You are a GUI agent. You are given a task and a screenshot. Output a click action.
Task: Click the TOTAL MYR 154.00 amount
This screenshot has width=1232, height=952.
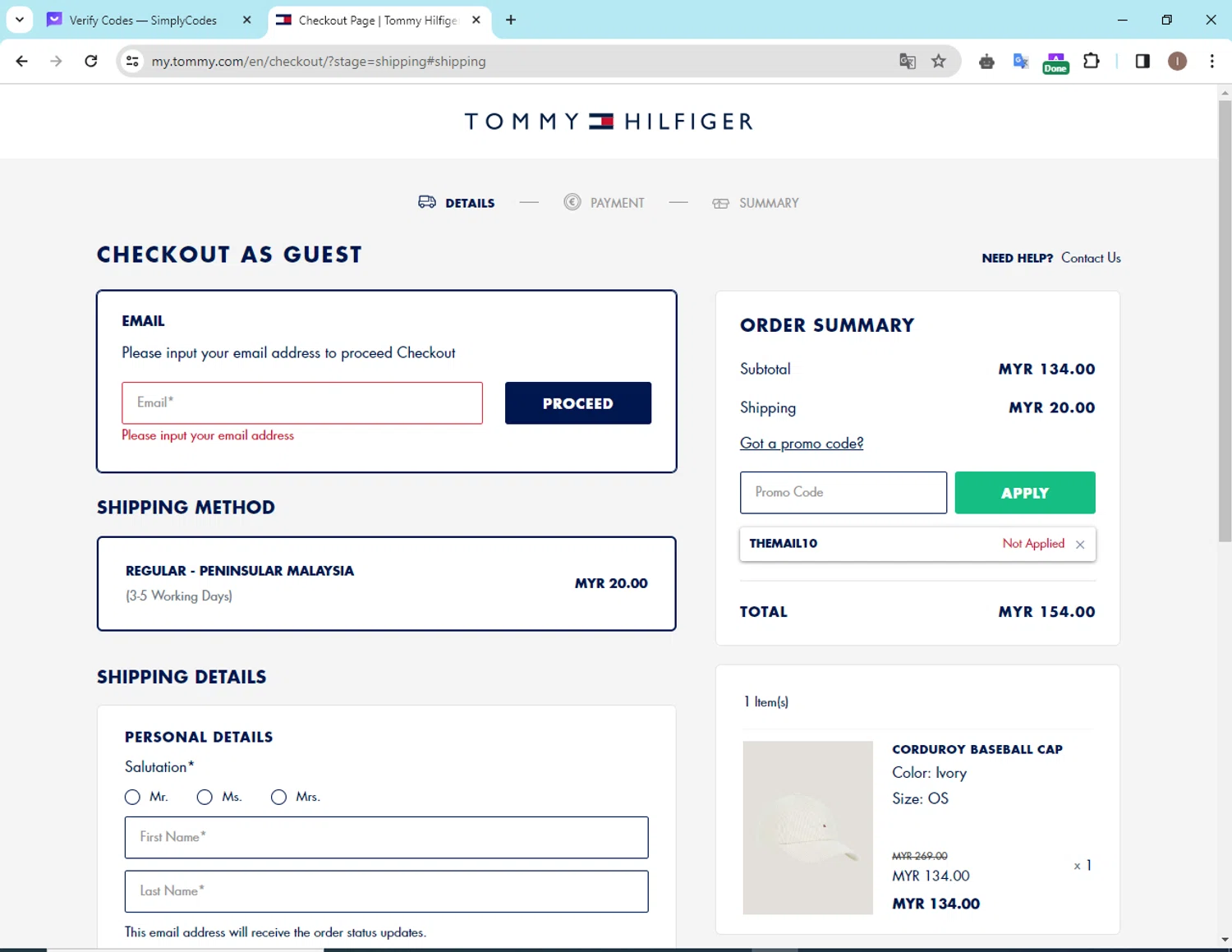coord(1047,612)
